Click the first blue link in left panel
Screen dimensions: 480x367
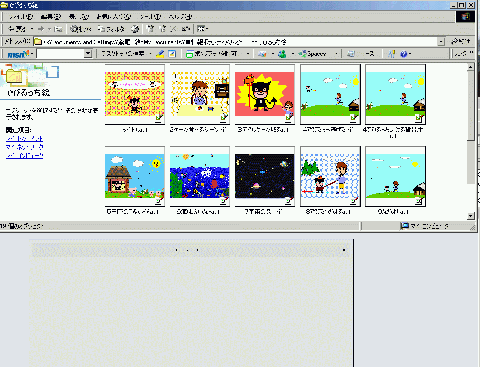pyautogui.click(x=24, y=138)
